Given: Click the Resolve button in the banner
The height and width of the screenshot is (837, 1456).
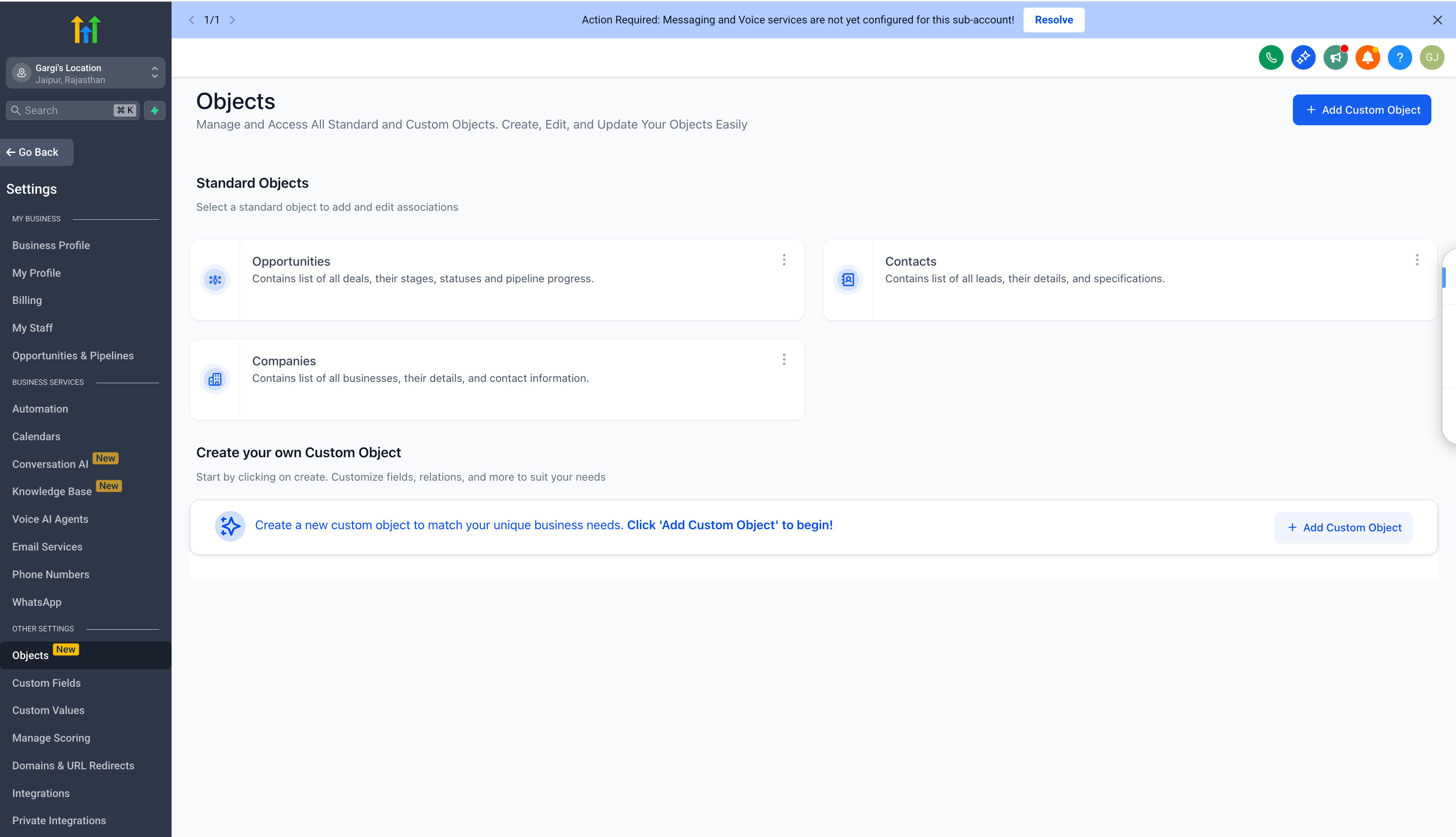Looking at the screenshot, I should pyautogui.click(x=1053, y=20).
